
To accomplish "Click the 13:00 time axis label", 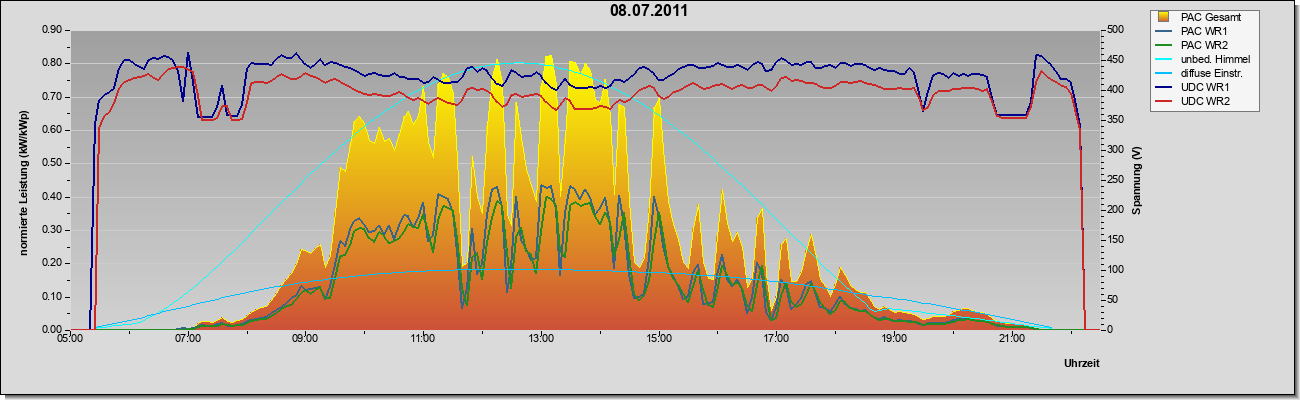I will point(541,340).
